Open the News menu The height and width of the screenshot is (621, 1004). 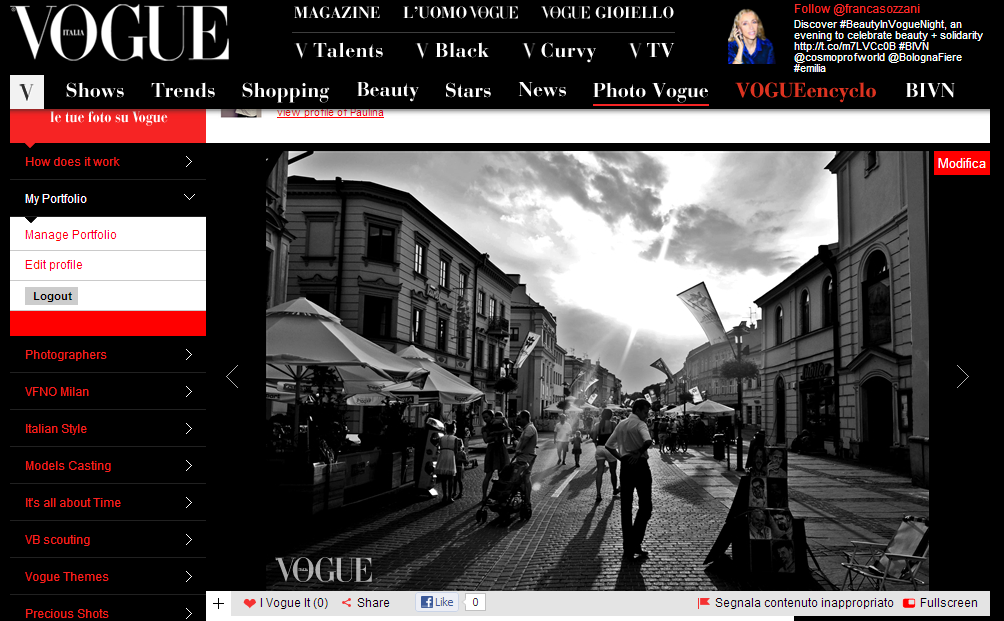(542, 90)
